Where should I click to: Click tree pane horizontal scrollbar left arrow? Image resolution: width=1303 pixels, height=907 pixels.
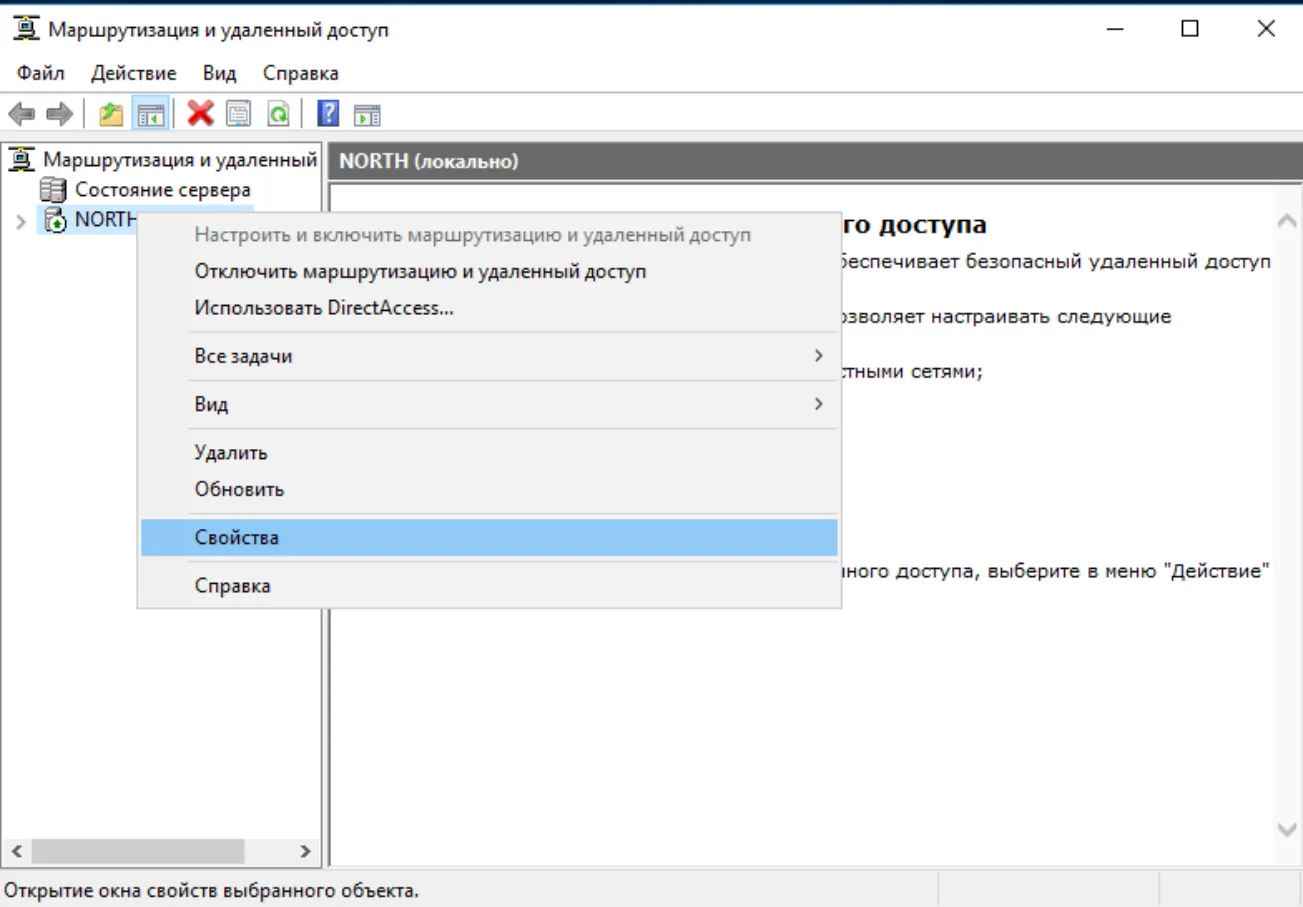(x=16, y=852)
